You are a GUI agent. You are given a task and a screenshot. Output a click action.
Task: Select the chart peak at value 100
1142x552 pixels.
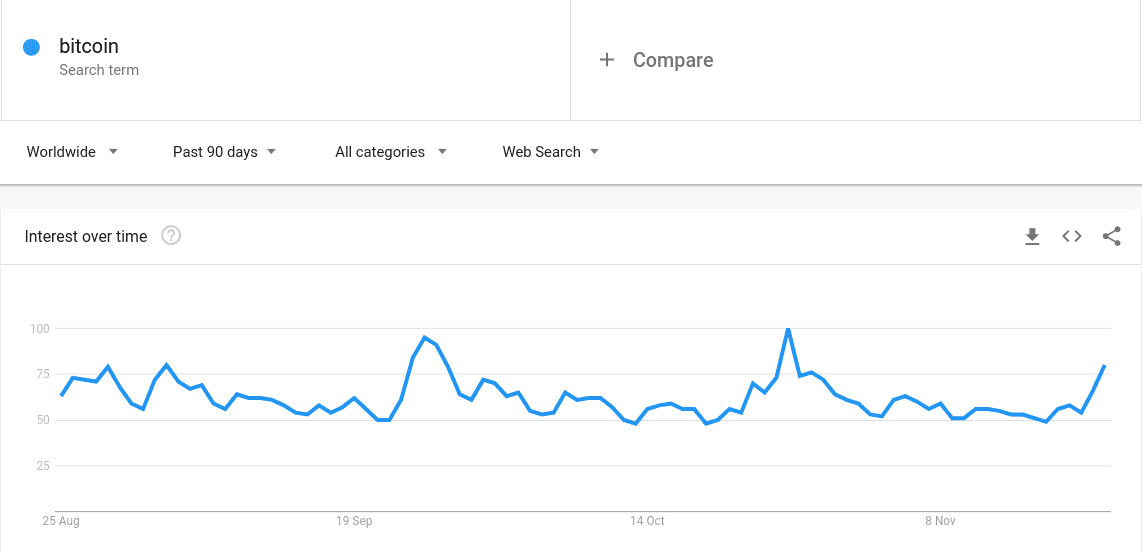[x=788, y=329]
